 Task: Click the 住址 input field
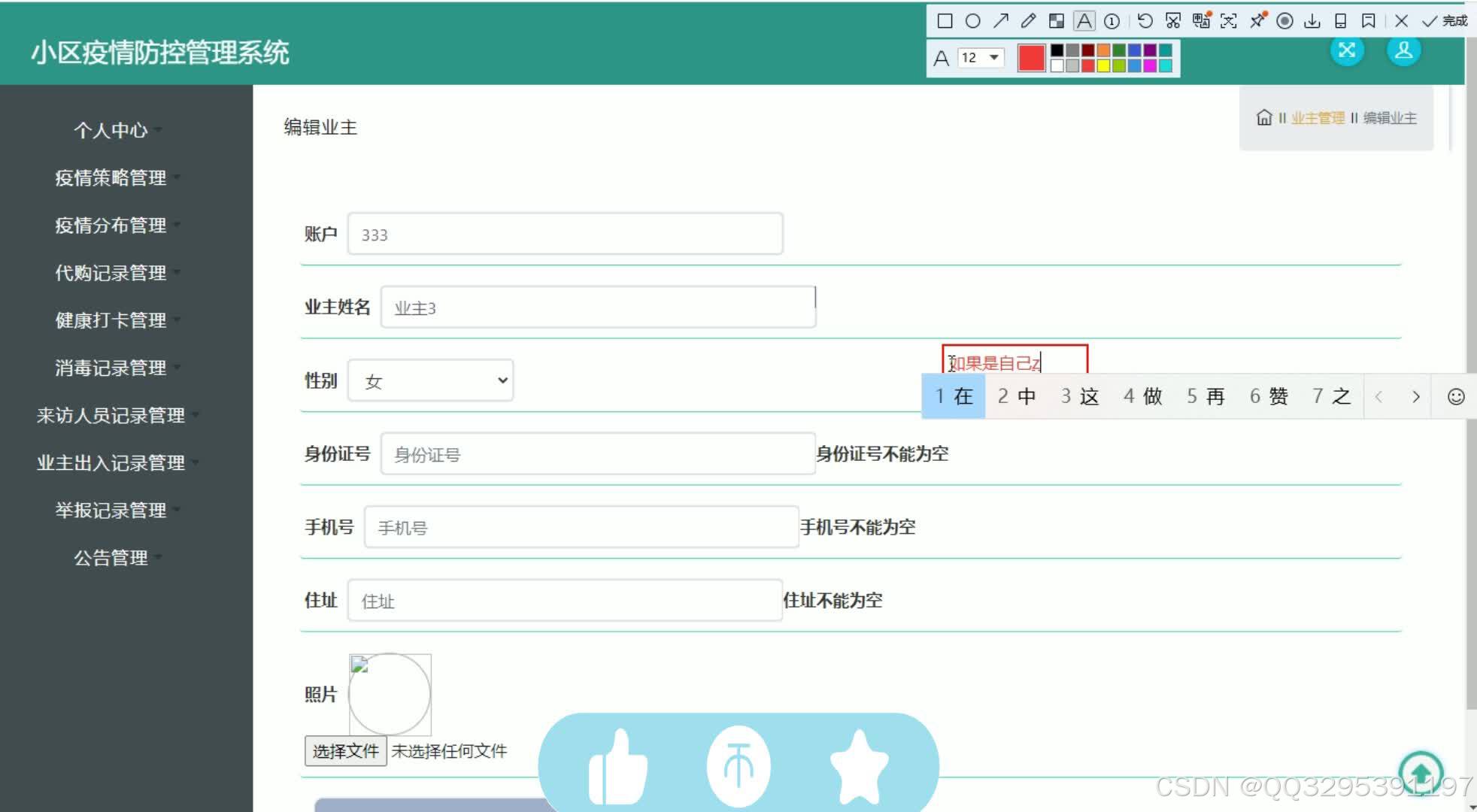point(565,600)
